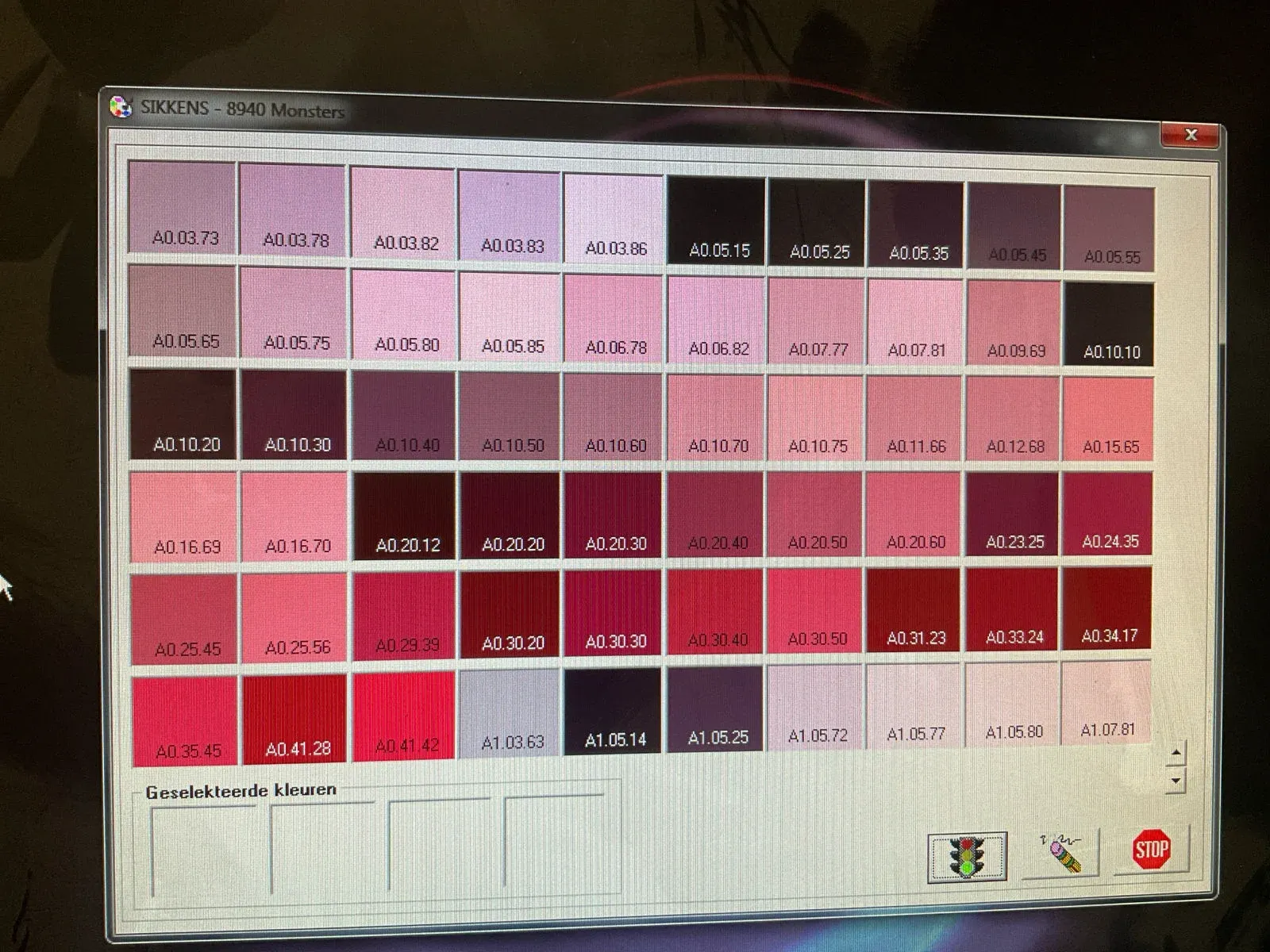Select color swatch A0.10.20
The height and width of the screenshot is (952, 1270).
[183, 414]
